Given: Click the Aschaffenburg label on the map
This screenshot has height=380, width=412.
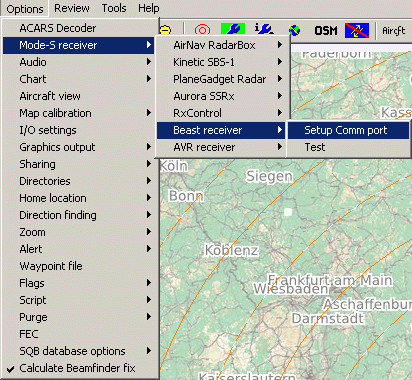Looking at the screenshot, I should point(367,304).
